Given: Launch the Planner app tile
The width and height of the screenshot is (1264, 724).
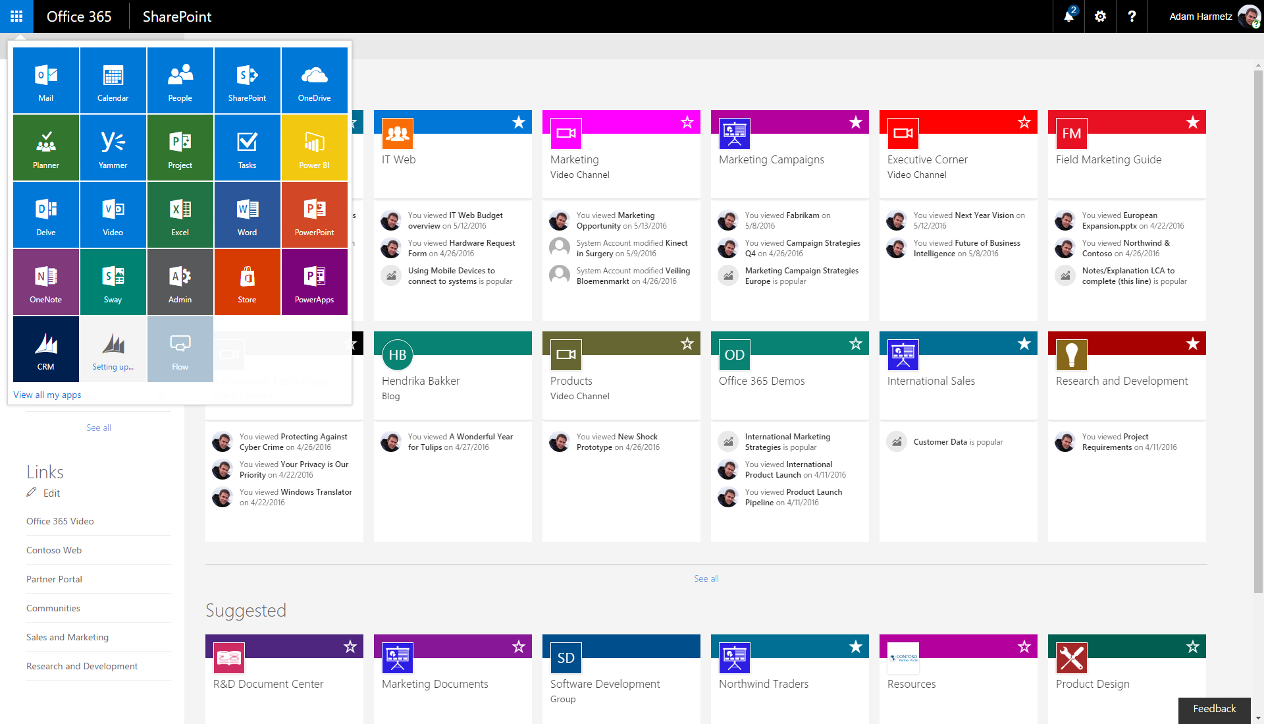Looking at the screenshot, I should (46, 147).
